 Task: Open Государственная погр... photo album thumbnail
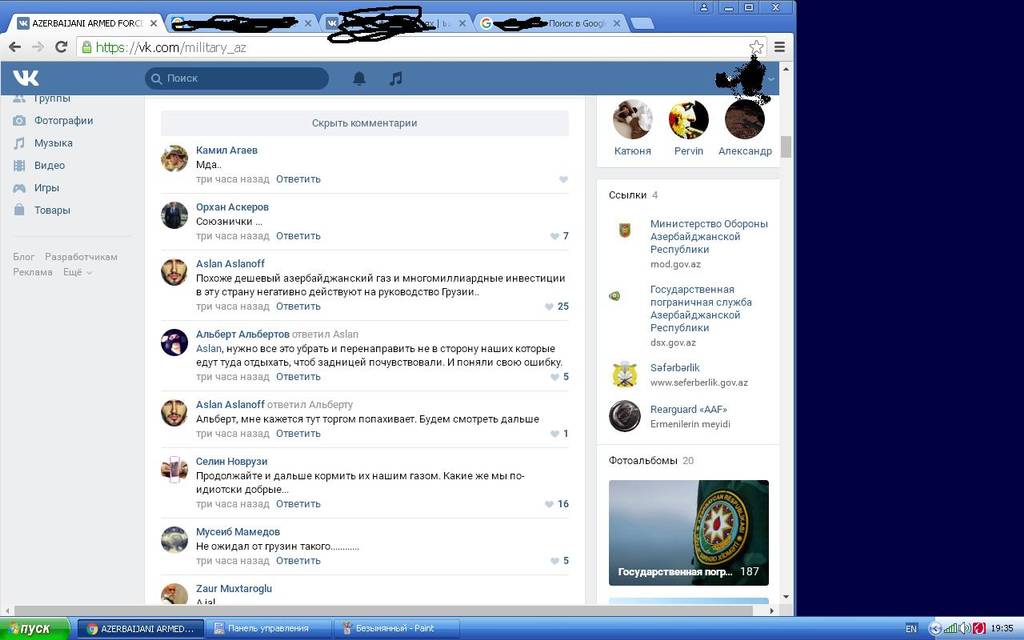point(688,533)
